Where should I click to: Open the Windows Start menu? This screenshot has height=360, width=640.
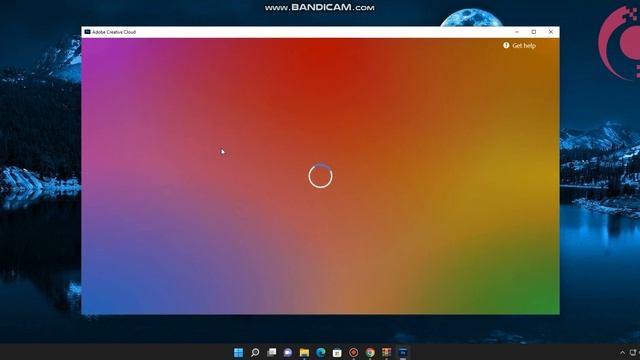pyautogui.click(x=238, y=352)
